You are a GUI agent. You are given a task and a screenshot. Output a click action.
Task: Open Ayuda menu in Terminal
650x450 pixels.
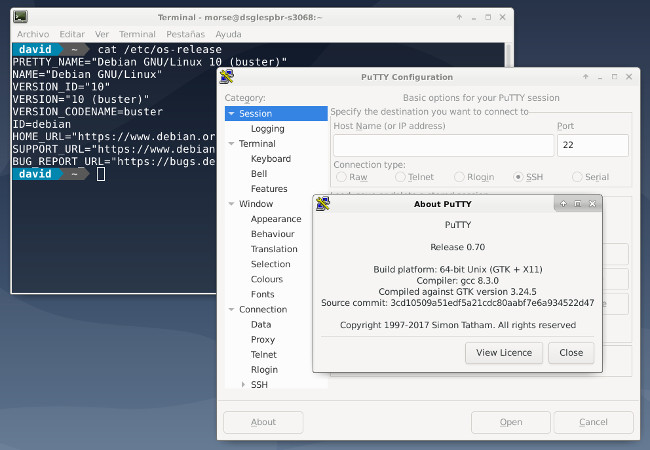[x=228, y=34]
